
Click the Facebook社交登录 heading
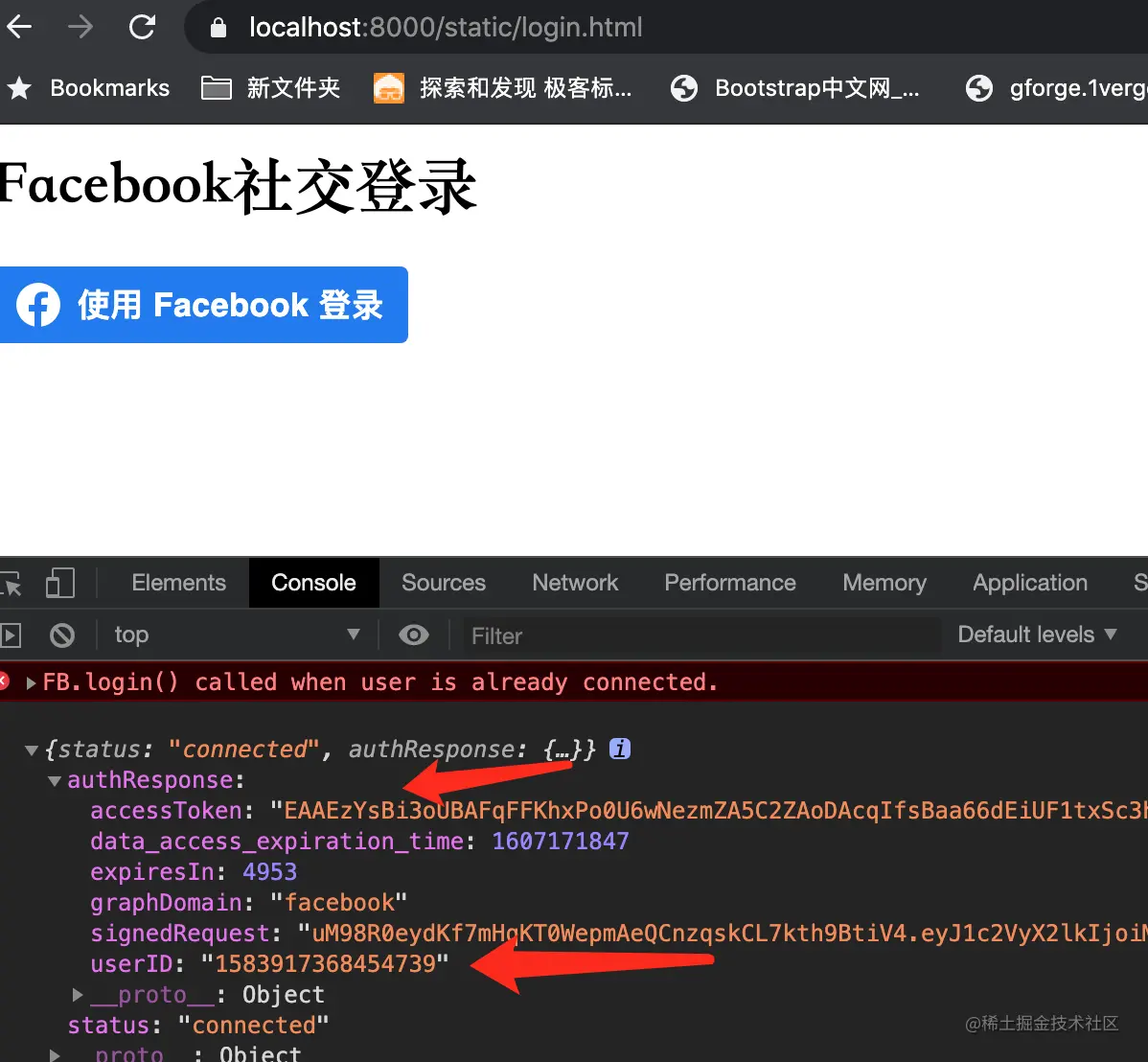coord(238,186)
